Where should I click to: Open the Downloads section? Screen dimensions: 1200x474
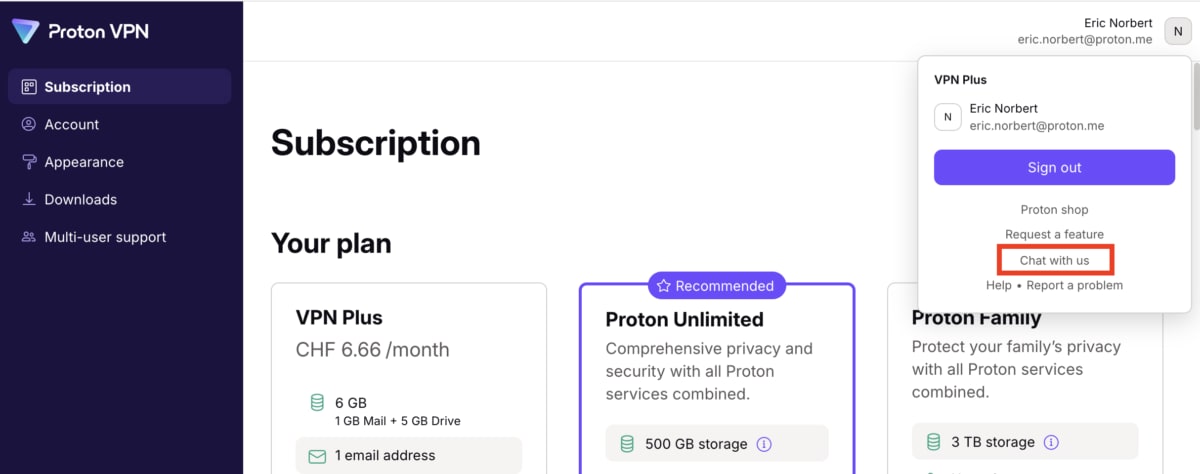(x=80, y=200)
